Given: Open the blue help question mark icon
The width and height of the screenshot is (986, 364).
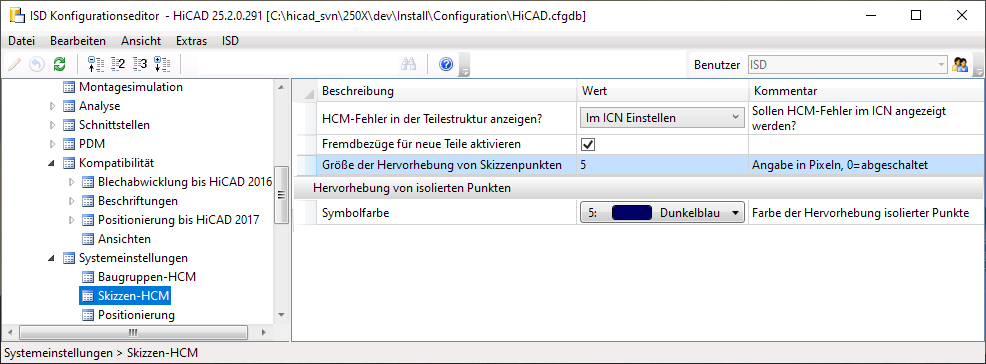Looking at the screenshot, I should point(446,64).
